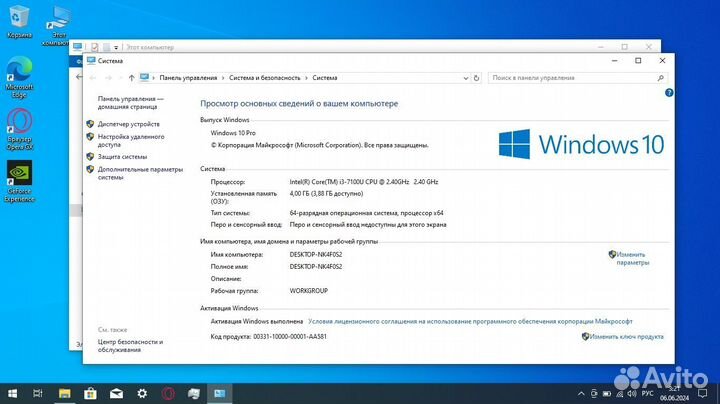Click the breadcrumb computer icon in address bar
Image resolution: width=720 pixels, height=404 pixels.
(144, 78)
